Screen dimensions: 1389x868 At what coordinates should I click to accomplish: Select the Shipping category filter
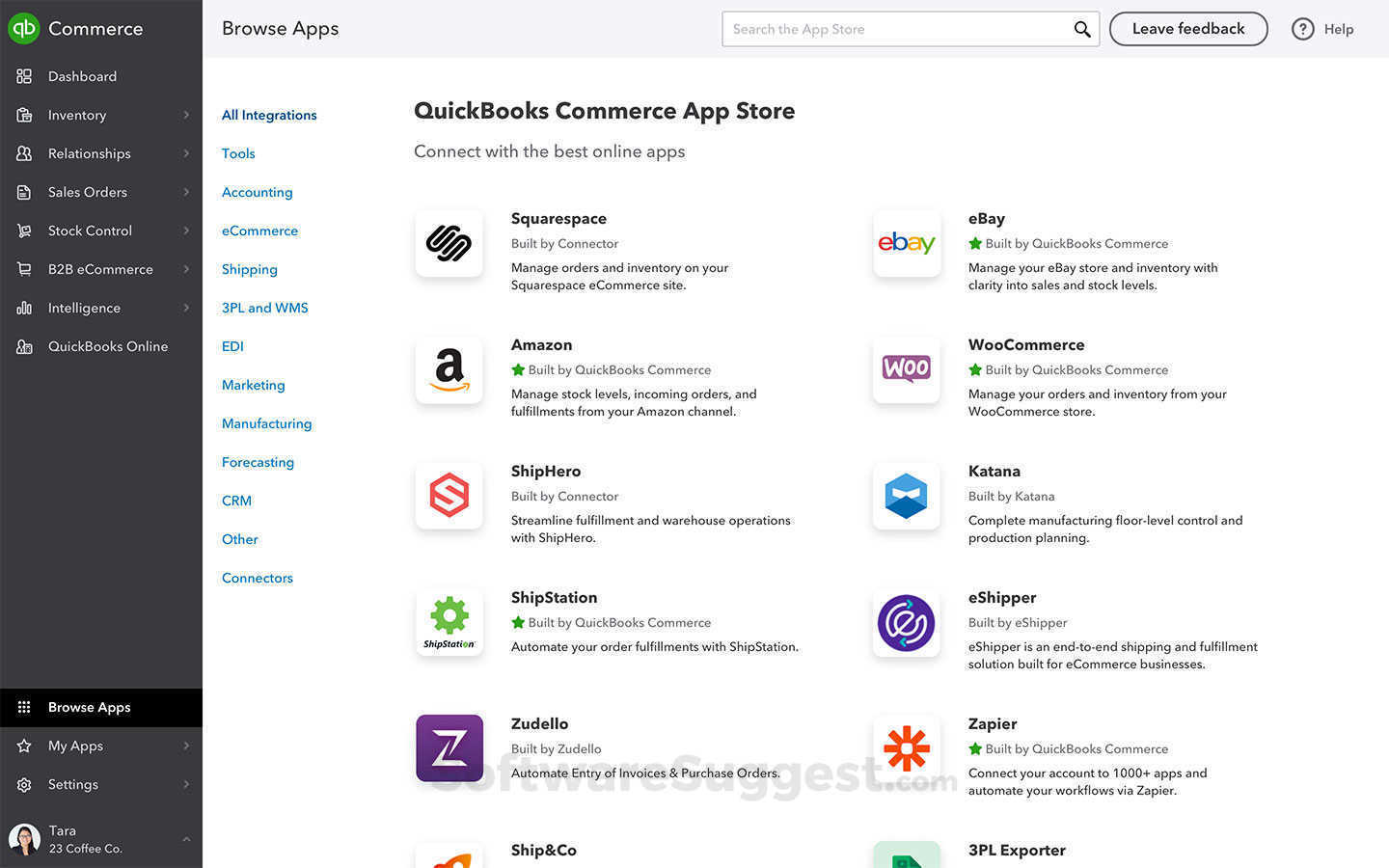click(250, 269)
